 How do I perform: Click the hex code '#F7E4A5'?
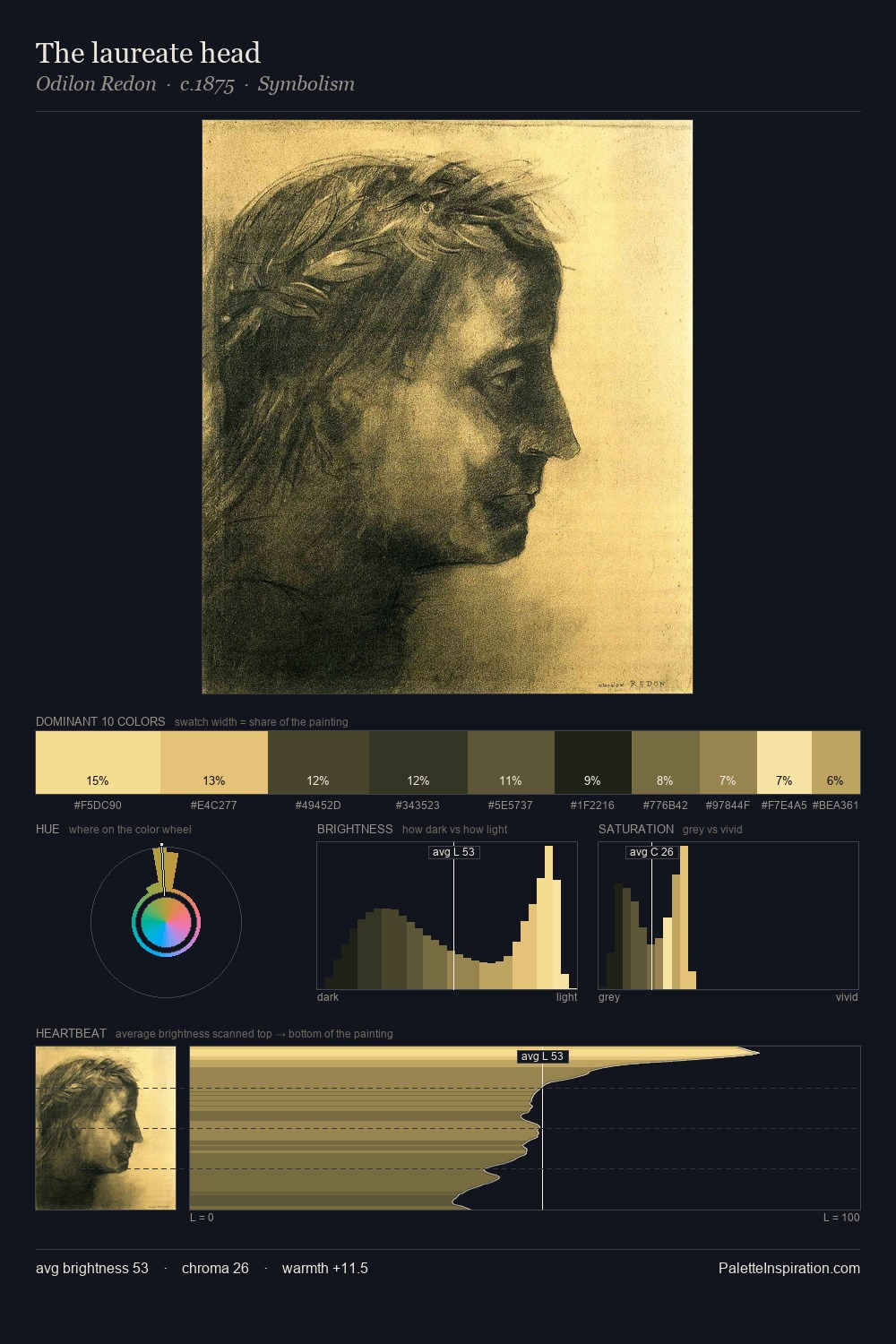(x=784, y=806)
